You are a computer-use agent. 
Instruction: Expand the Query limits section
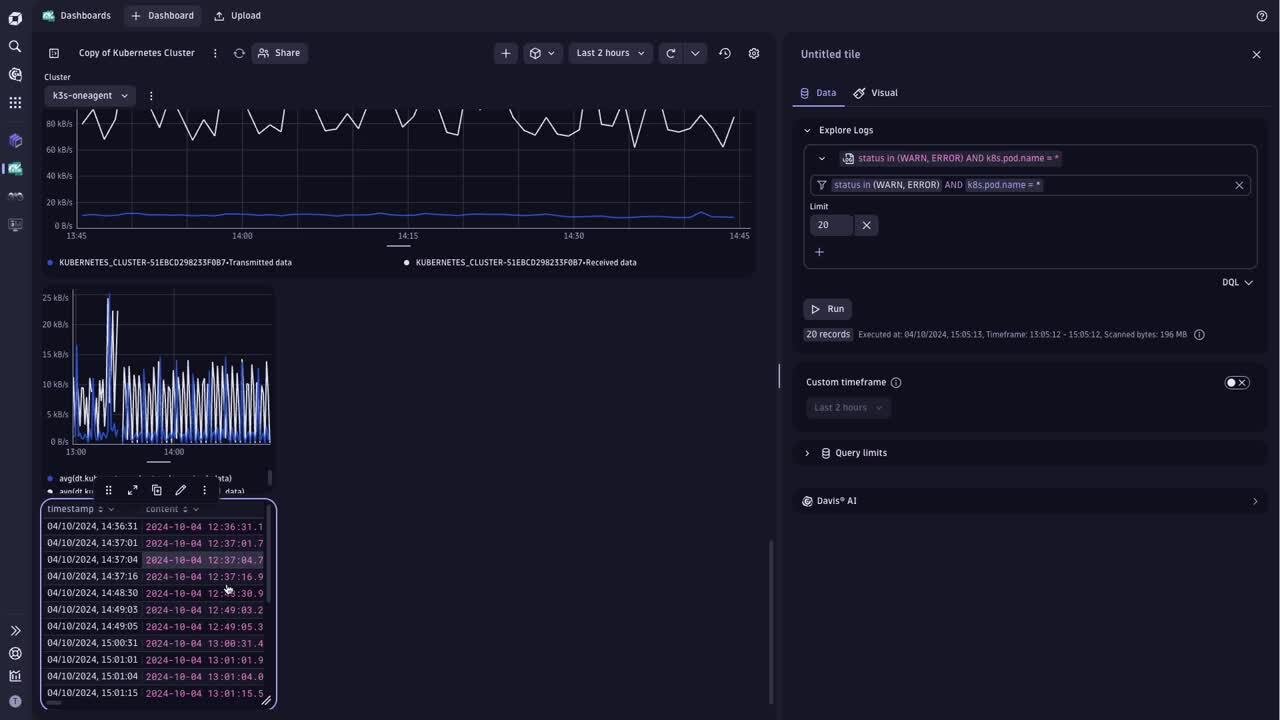tap(807, 453)
